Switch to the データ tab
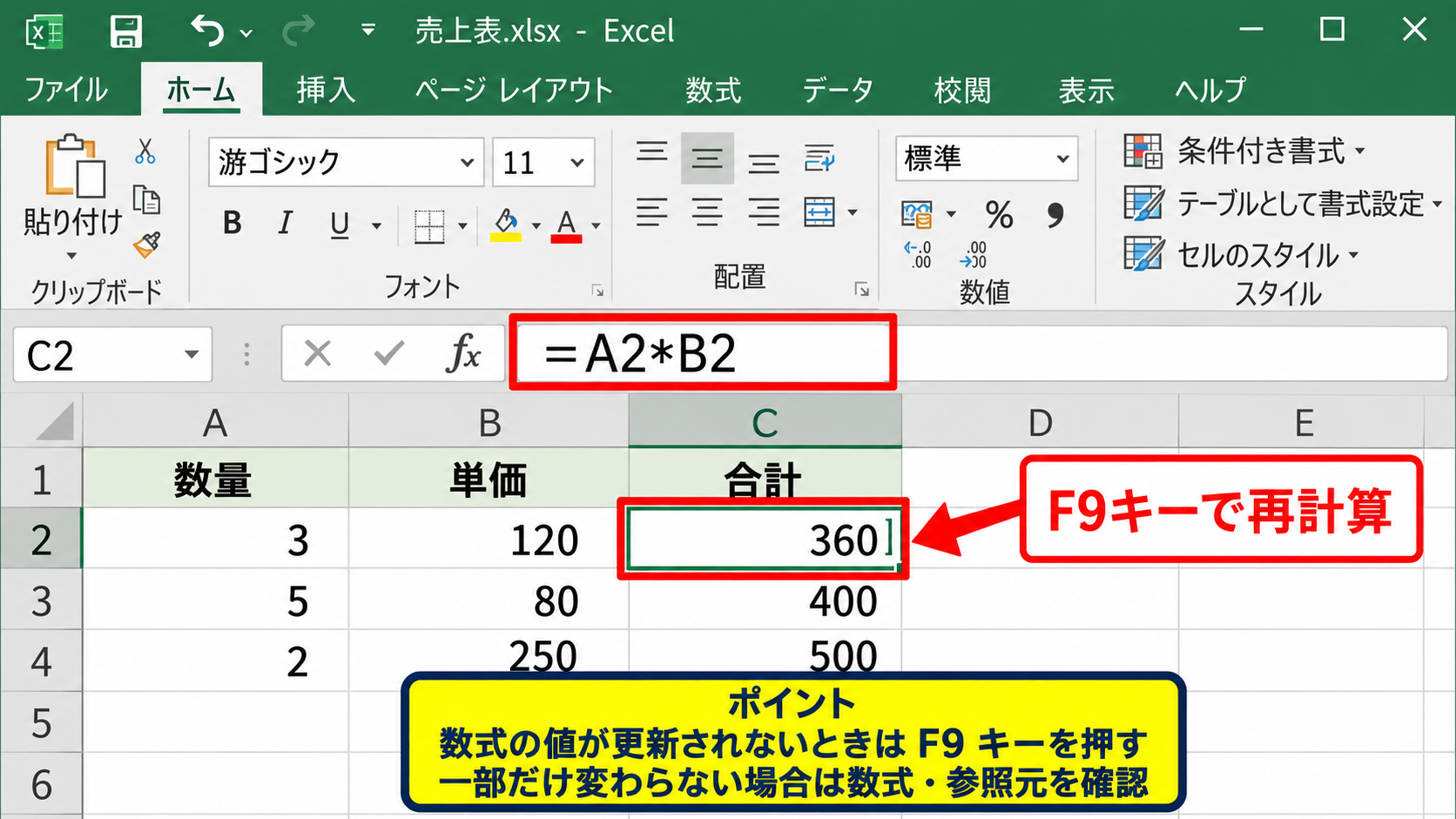This screenshot has height=819, width=1456. 838,90
